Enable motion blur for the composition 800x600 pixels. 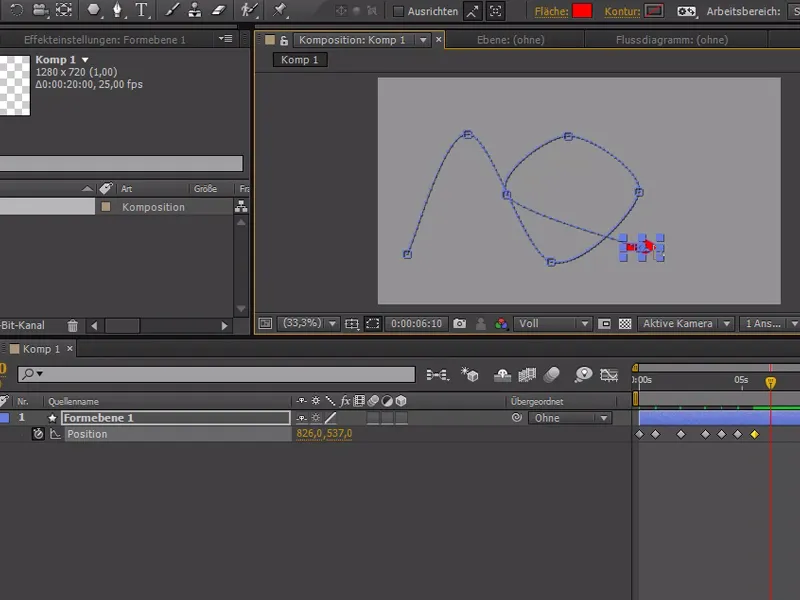pos(552,375)
